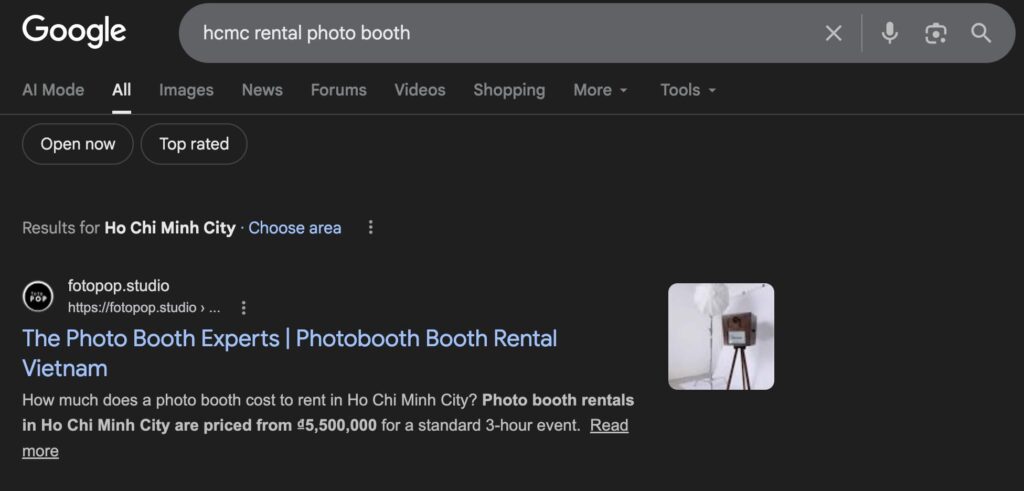Toggle the Open now filter chip
The image size is (1024, 491).
pyautogui.click(x=78, y=144)
